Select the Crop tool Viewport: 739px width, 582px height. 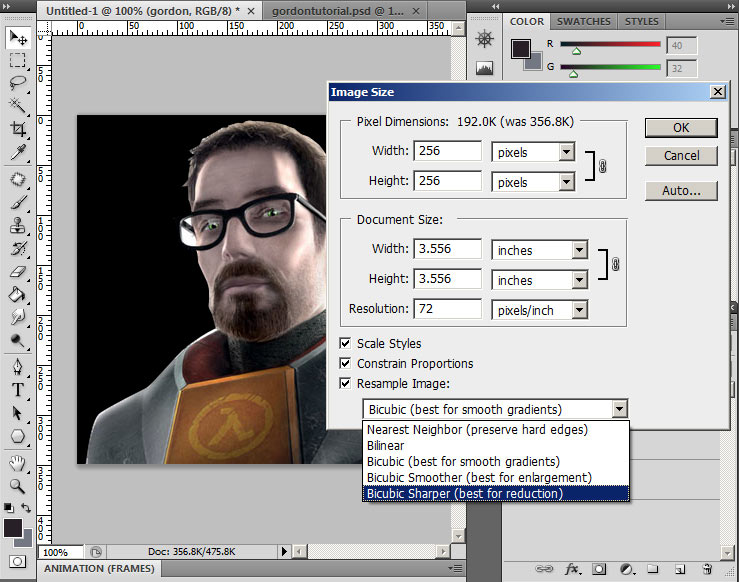click(x=18, y=129)
